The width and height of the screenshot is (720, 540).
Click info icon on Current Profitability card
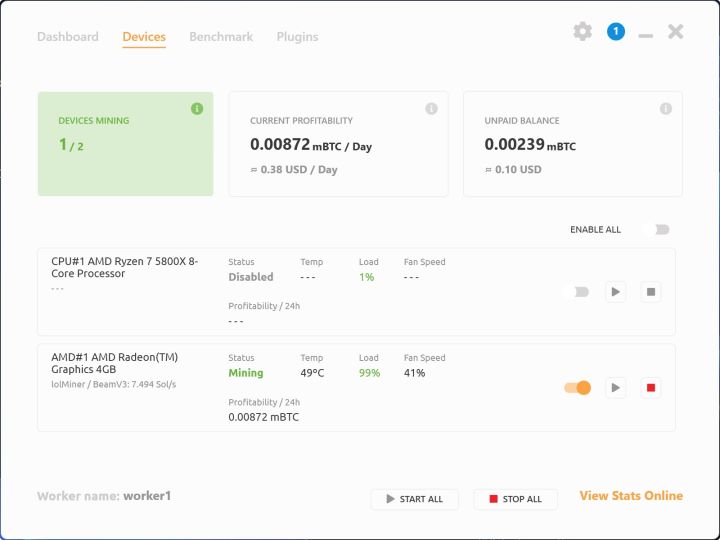click(431, 108)
